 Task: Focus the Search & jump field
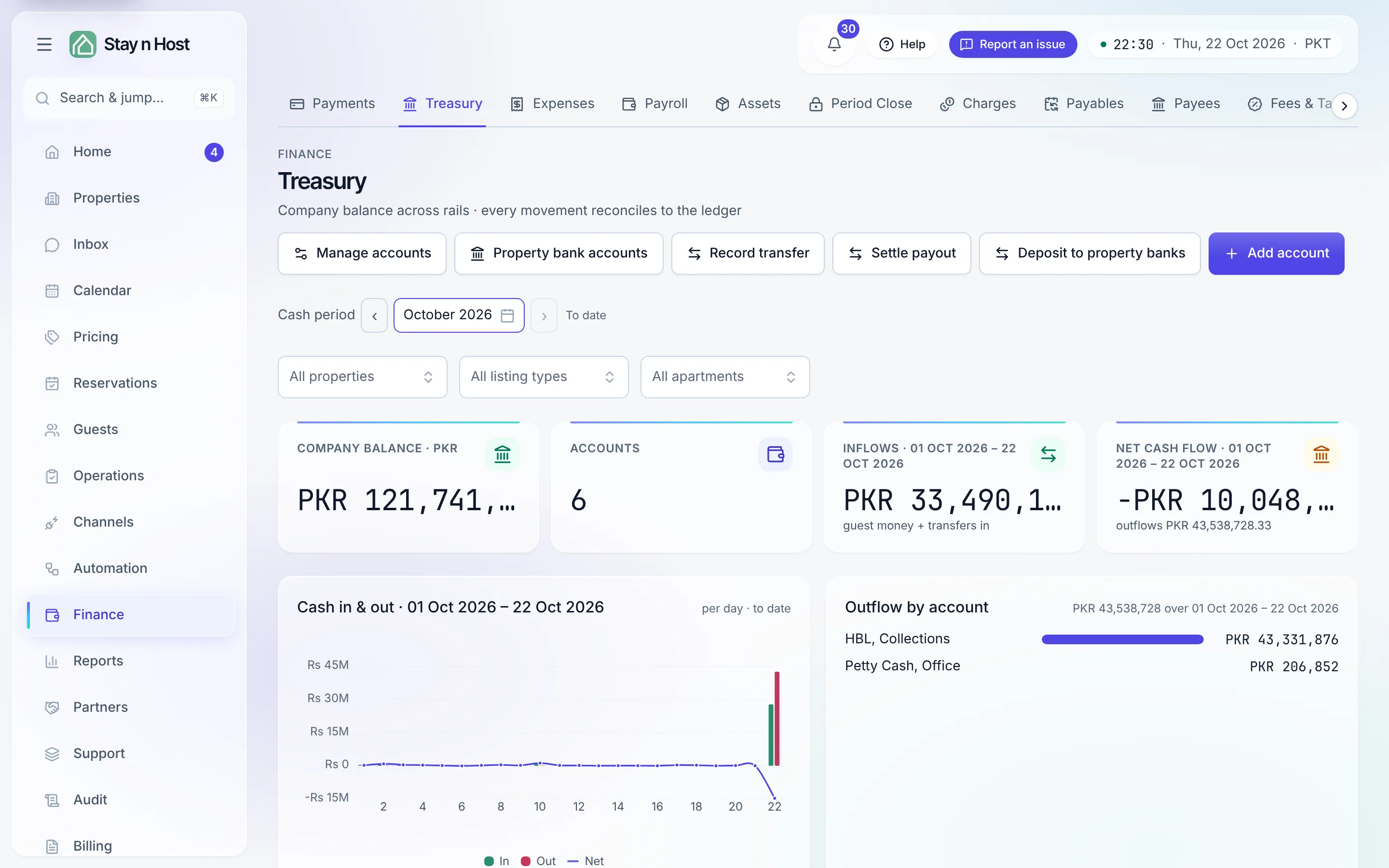tap(129, 98)
